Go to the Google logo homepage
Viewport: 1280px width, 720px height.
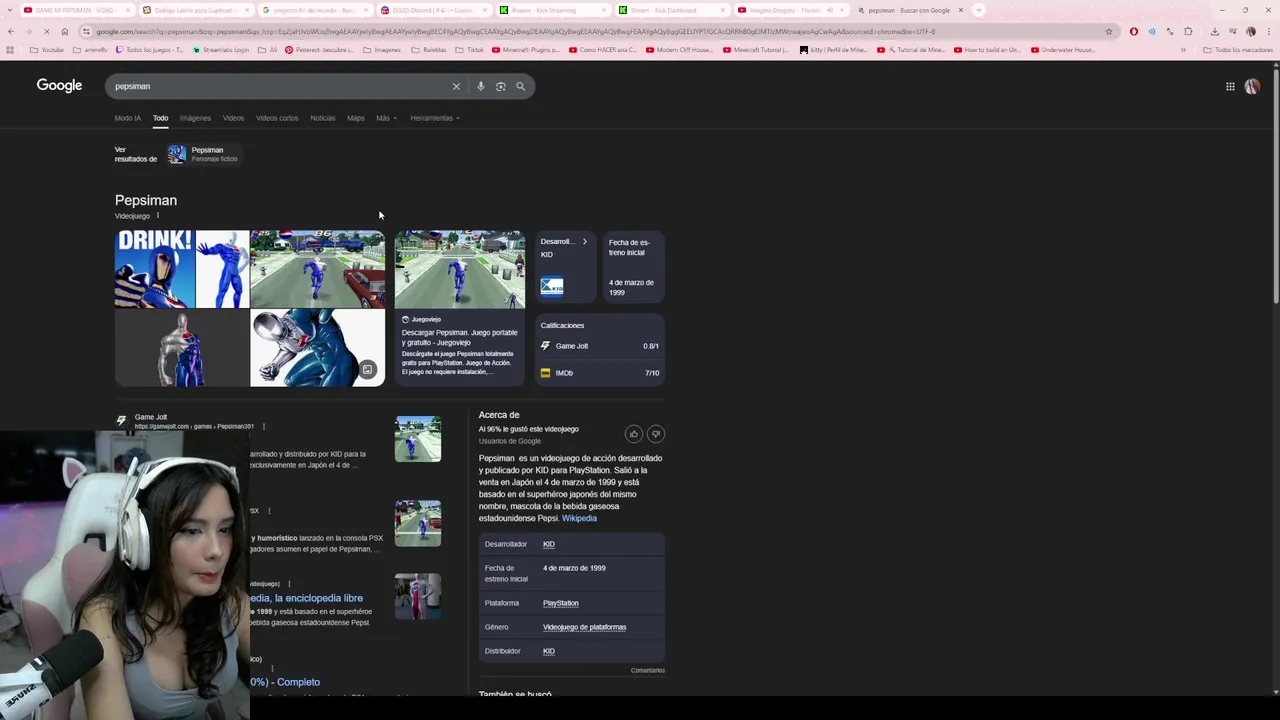59,86
